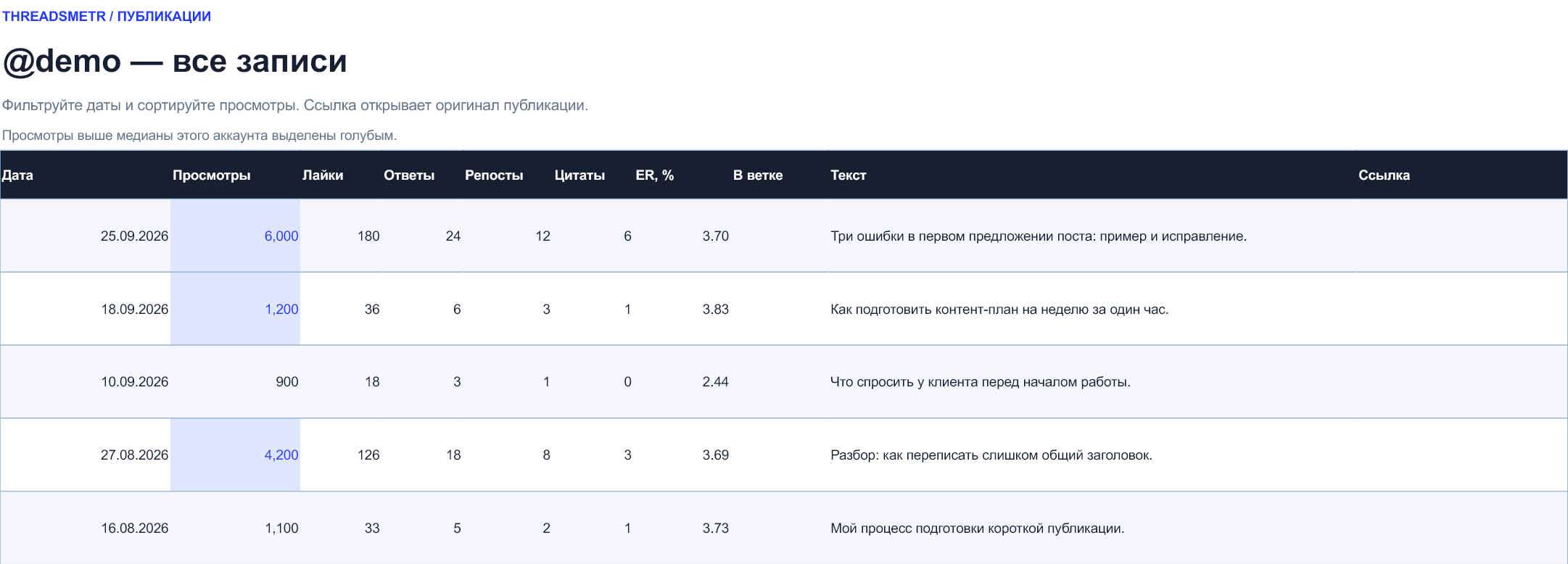Select the ER value 3.69
1568x564 pixels.
tap(715, 455)
